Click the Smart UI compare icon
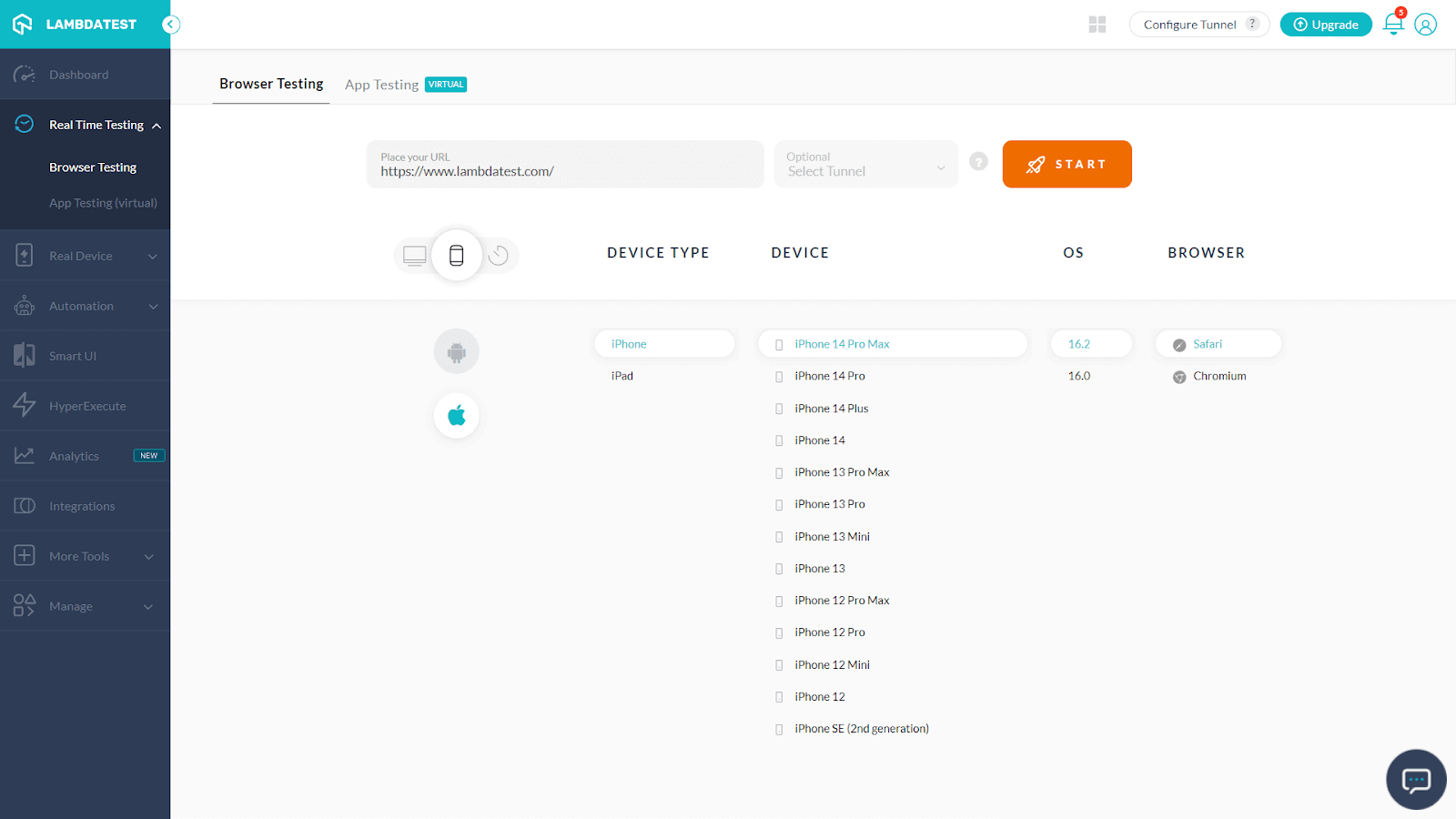Image resolution: width=1456 pixels, height=819 pixels. [x=25, y=356]
